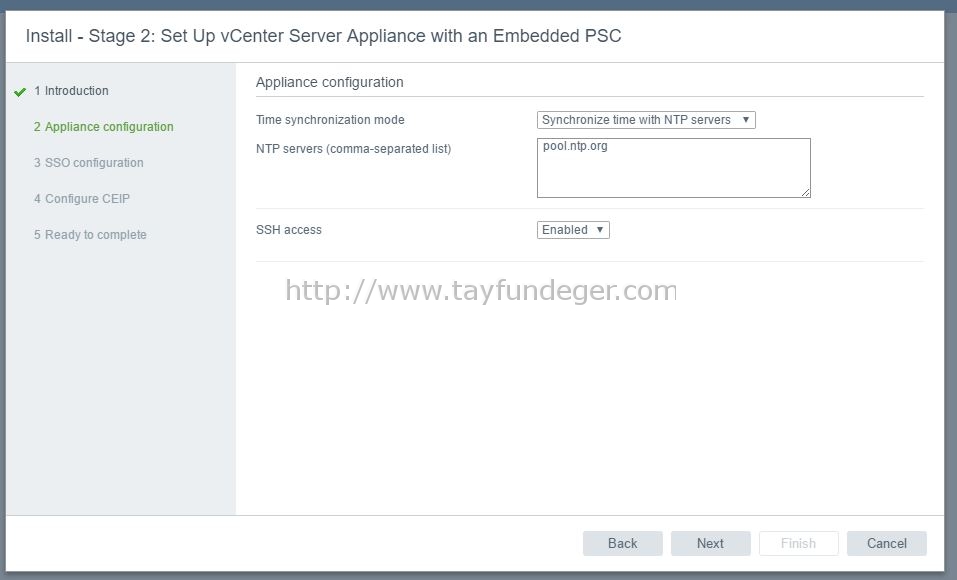Select step 5 Ready to complete
957x580 pixels.
point(90,235)
